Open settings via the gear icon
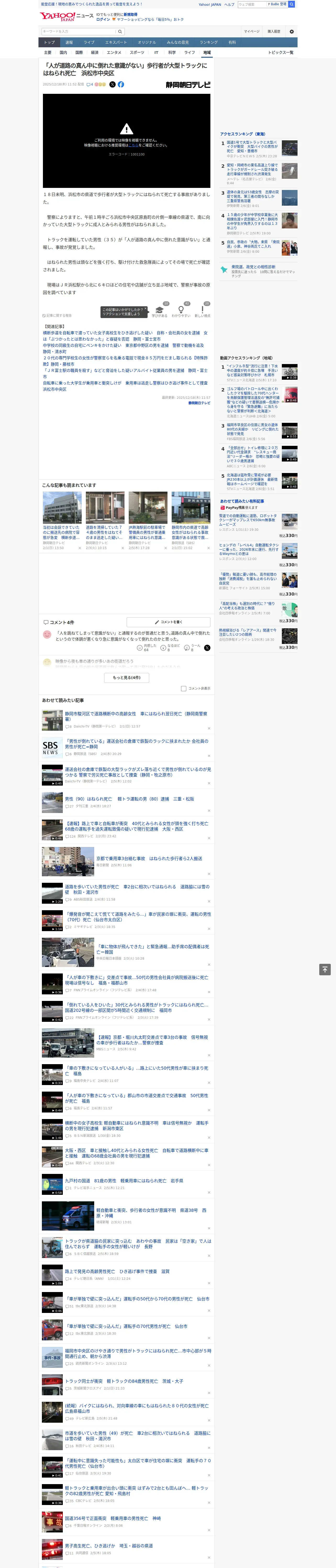 pyautogui.click(x=292, y=32)
